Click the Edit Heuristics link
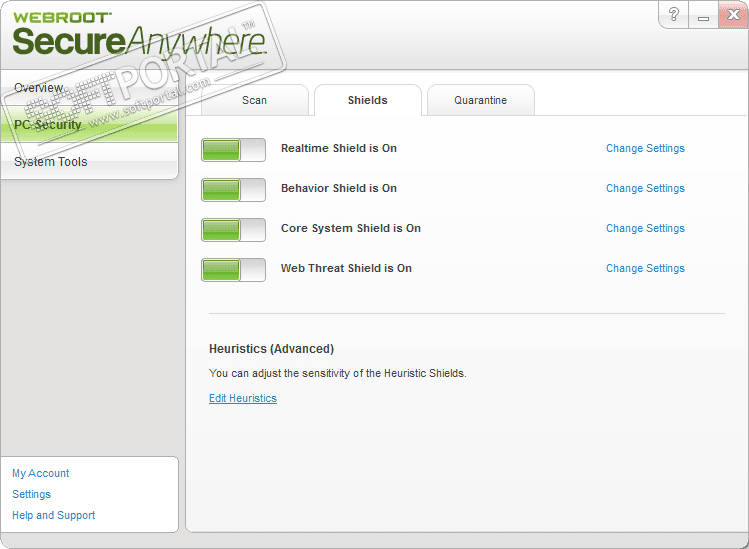749x549 pixels. [243, 398]
